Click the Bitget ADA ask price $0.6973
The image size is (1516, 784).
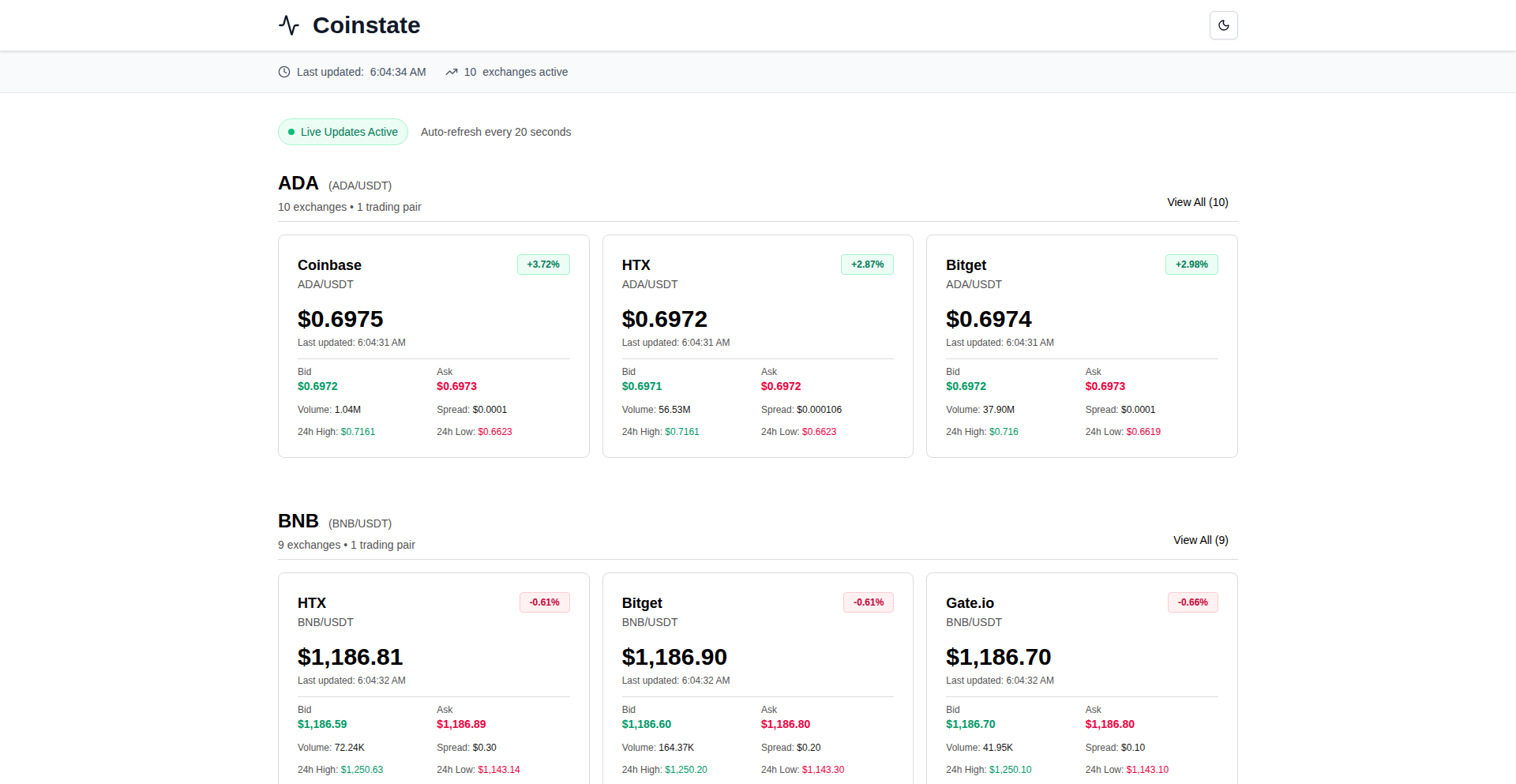click(x=1105, y=386)
